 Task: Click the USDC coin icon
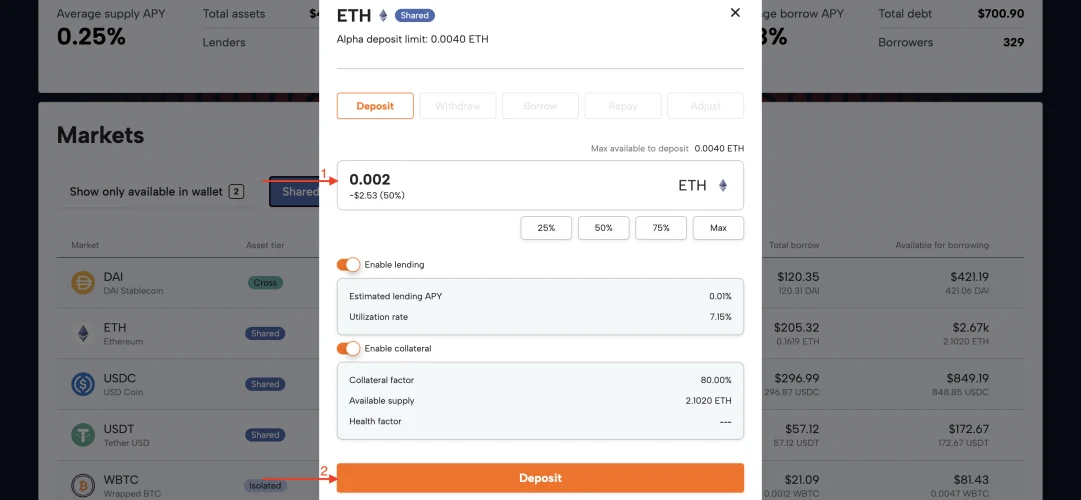tap(83, 384)
